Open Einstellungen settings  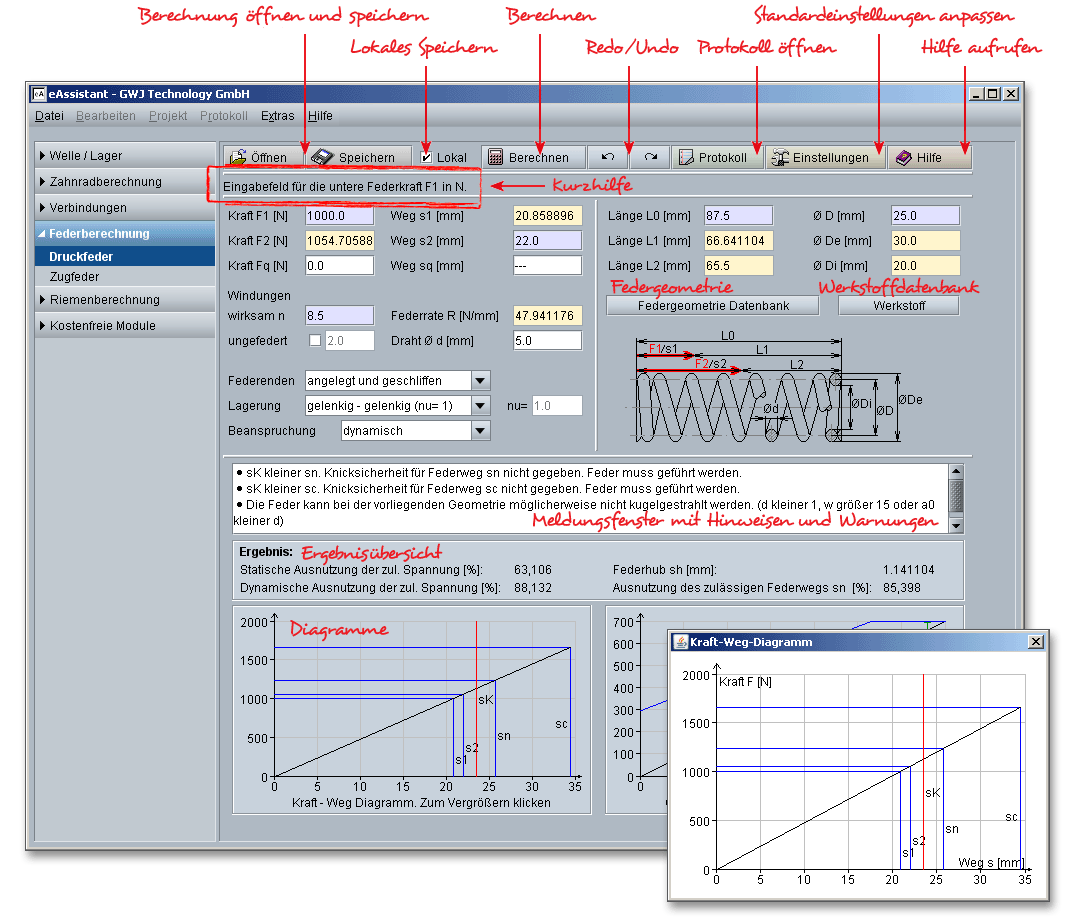click(x=825, y=157)
